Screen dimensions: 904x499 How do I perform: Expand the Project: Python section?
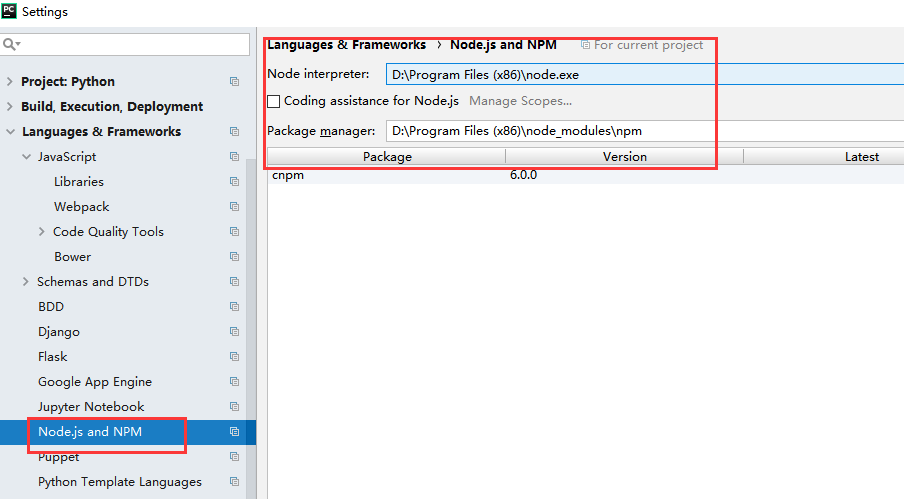click(9, 81)
